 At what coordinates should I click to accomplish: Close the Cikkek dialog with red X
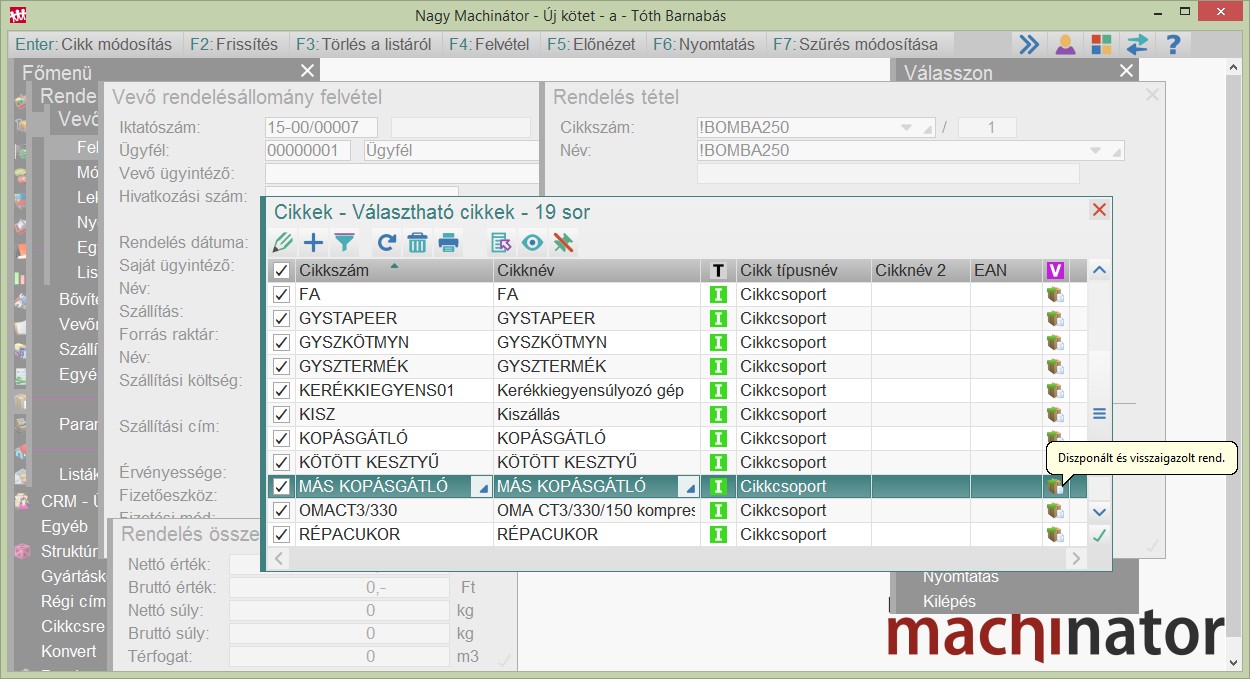(x=1099, y=210)
